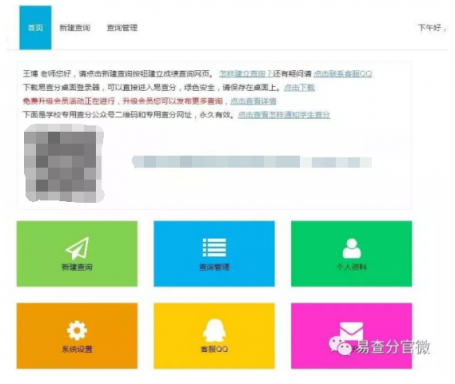The image size is (455, 384).
Task: Click the 点击联系客服QQ link
Action: 343,74
